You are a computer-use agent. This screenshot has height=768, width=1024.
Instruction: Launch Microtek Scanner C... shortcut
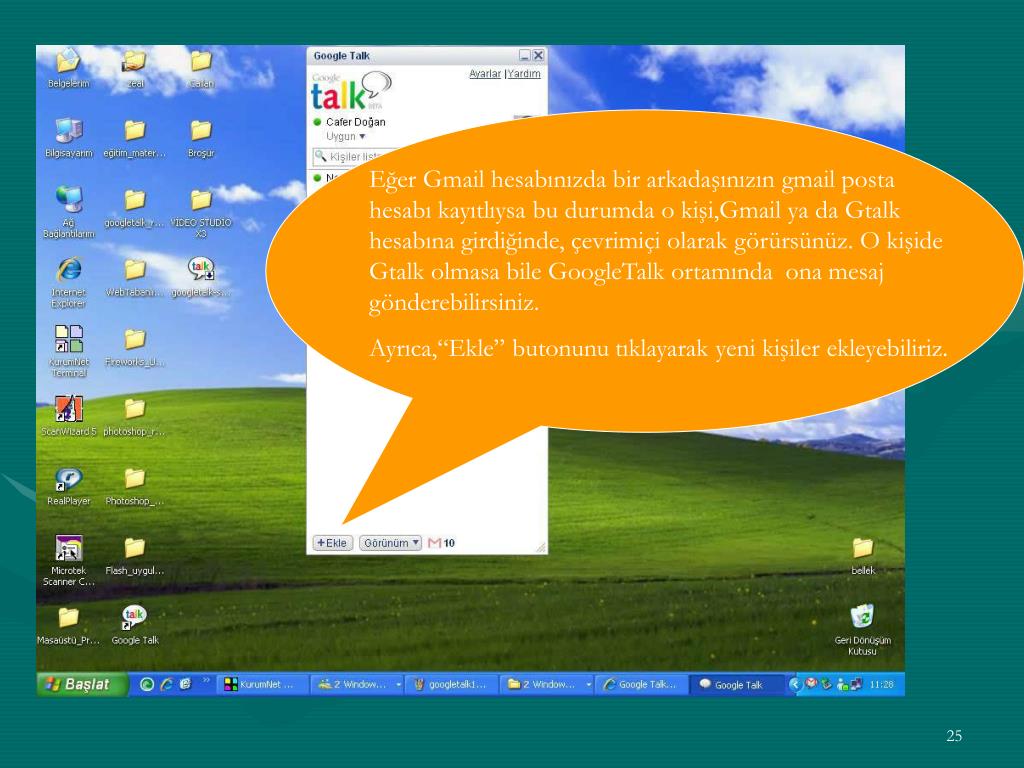69,560
